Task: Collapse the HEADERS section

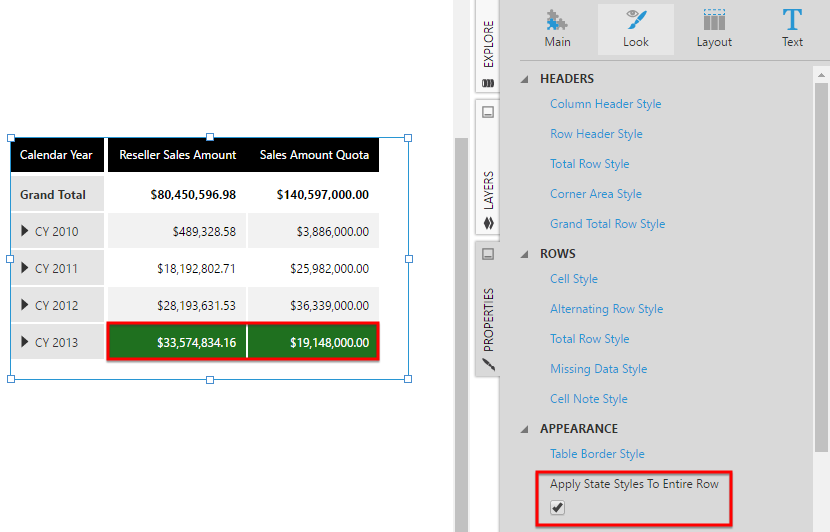Action: click(525, 79)
